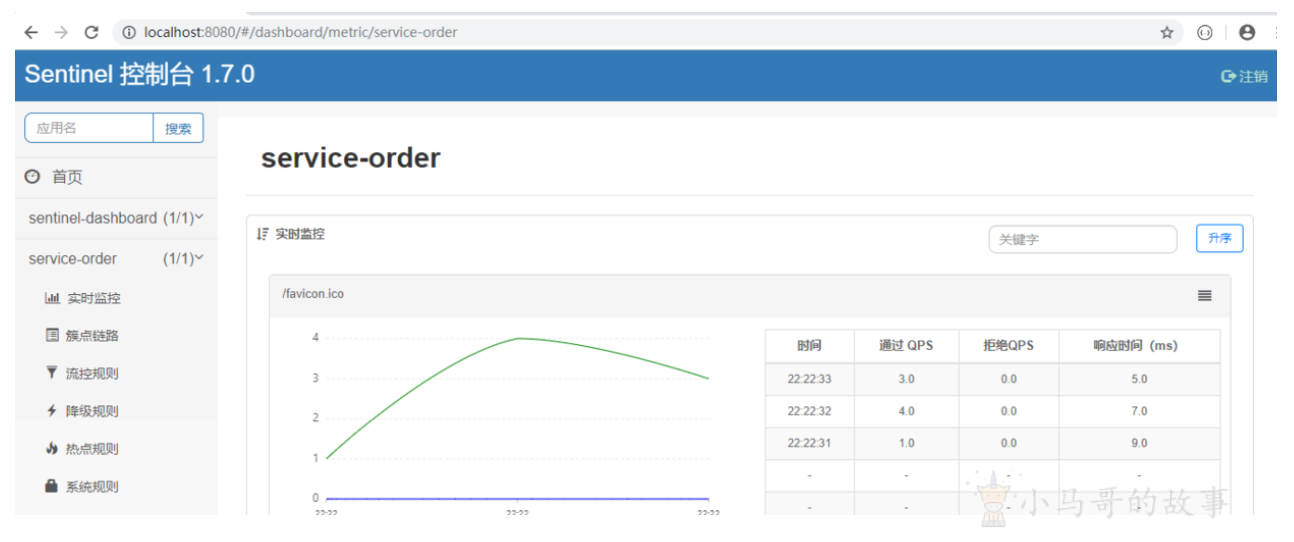1294x542 pixels.
Task: Go back with the browser back arrow
Action: pyautogui.click(x=31, y=32)
